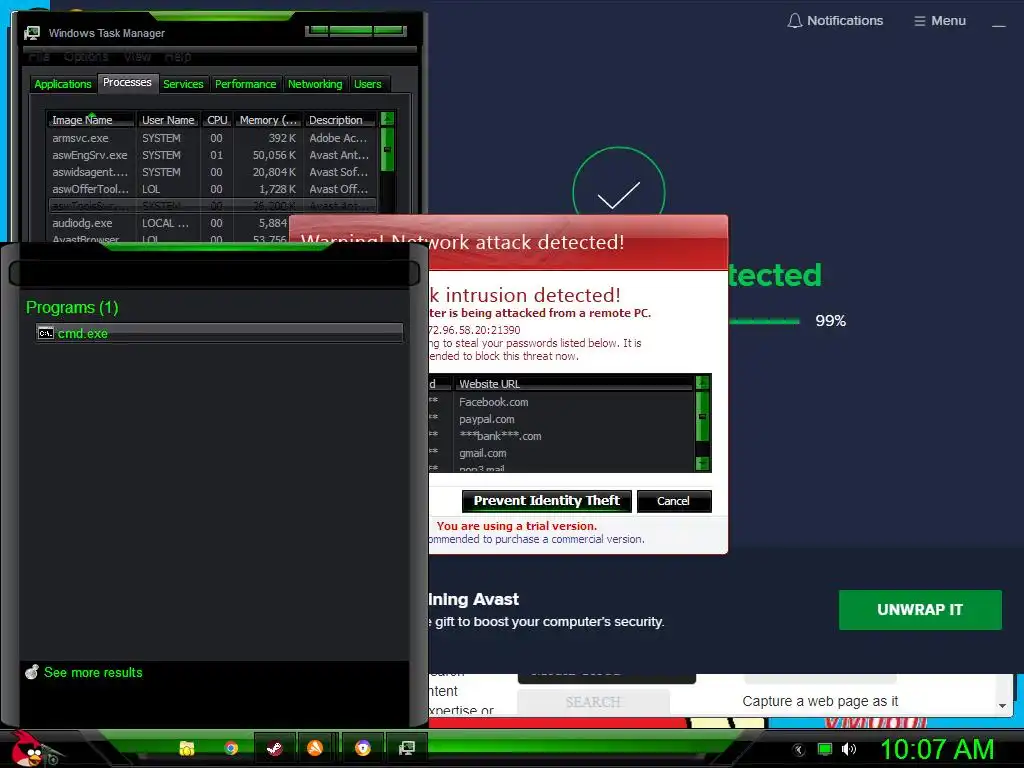Select the aswidsagent process row
1024x768 pixels.
click(212, 172)
